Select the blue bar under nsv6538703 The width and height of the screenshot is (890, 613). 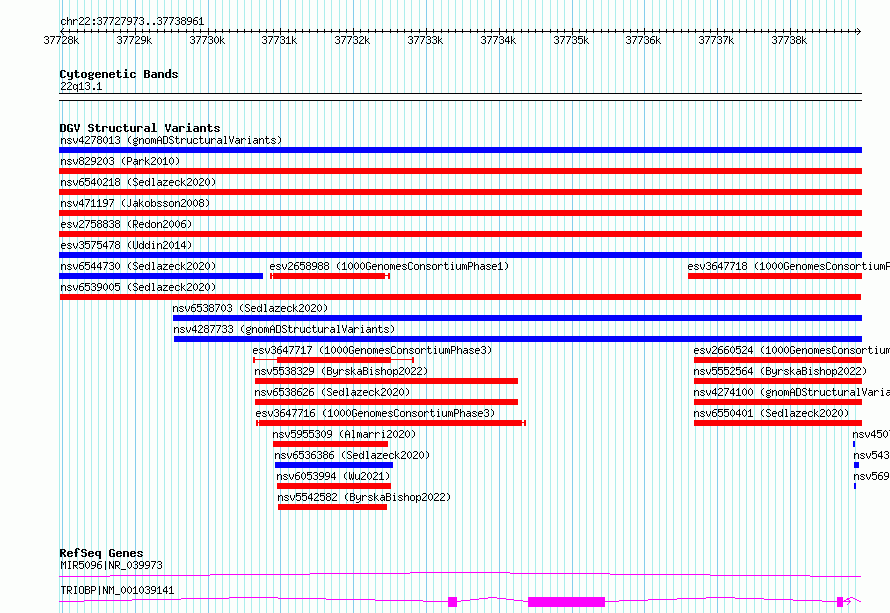point(517,318)
